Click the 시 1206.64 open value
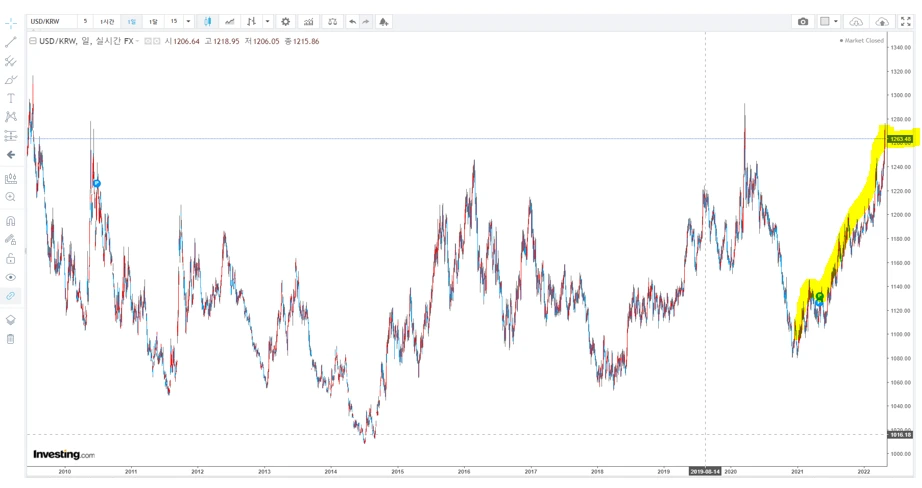The height and width of the screenshot is (488, 922). [x=182, y=41]
